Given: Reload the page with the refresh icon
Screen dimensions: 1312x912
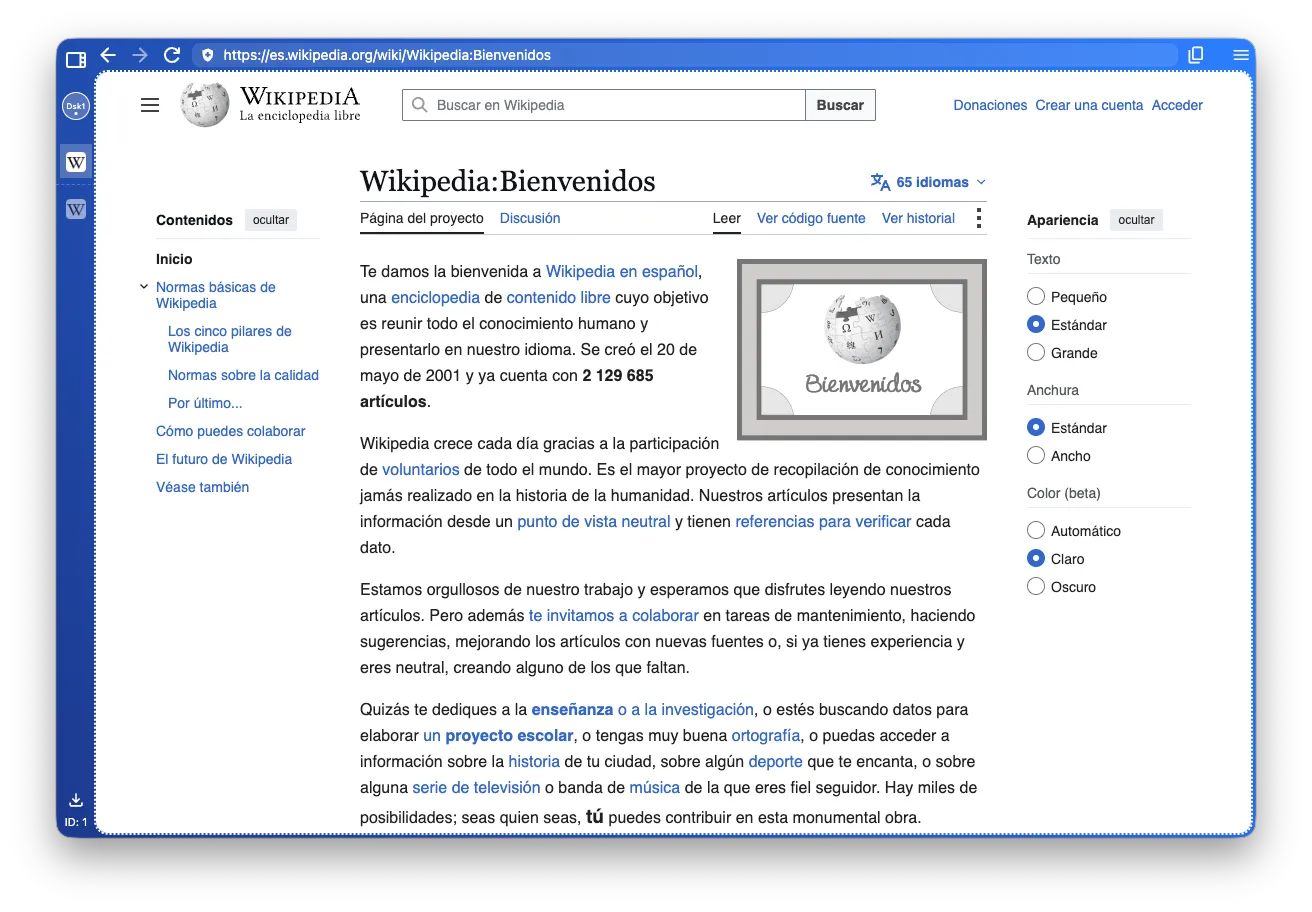Looking at the screenshot, I should tap(172, 55).
